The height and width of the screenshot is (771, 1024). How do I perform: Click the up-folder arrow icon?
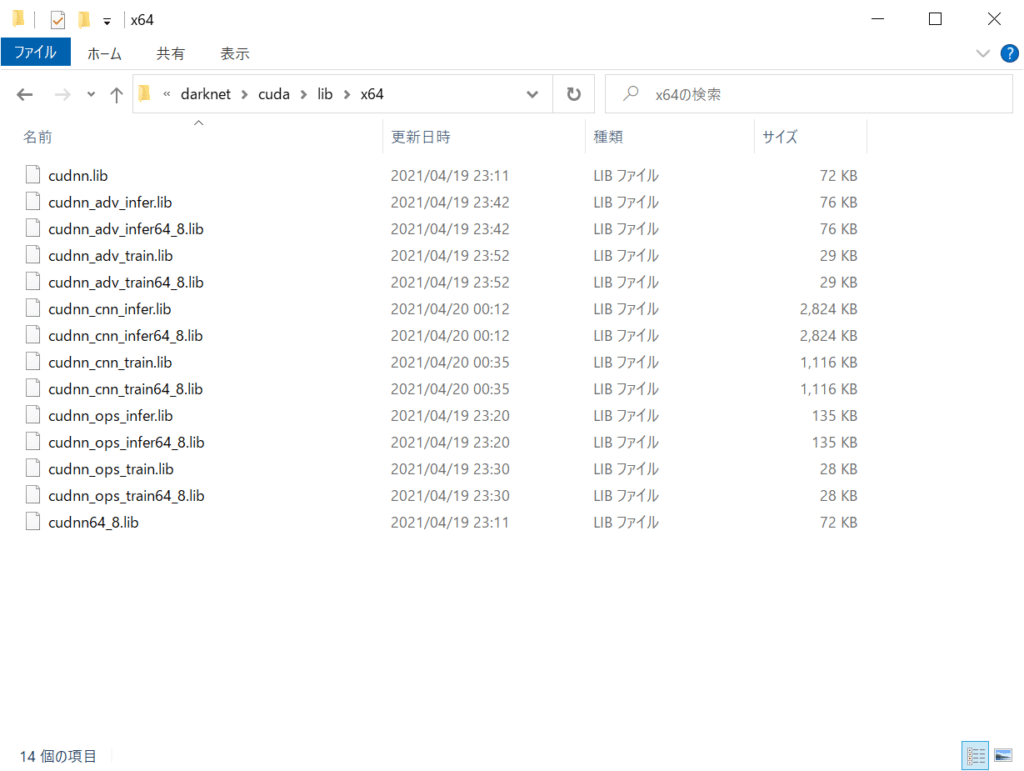(x=116, y=94)
